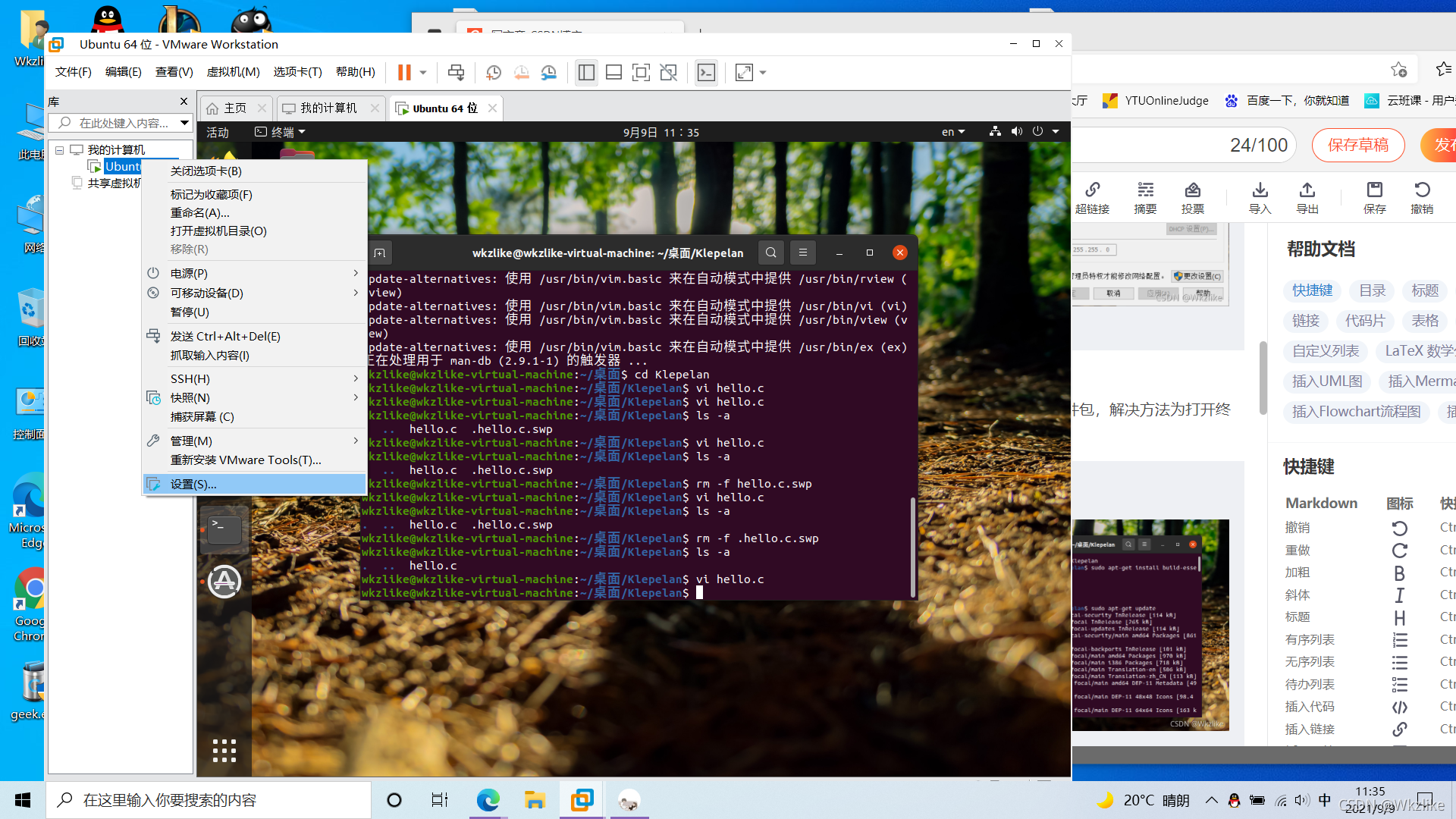Click the Pause virtual machine button
The height and width of the screenshot is (819, 1456).
(x=404, y=73)
